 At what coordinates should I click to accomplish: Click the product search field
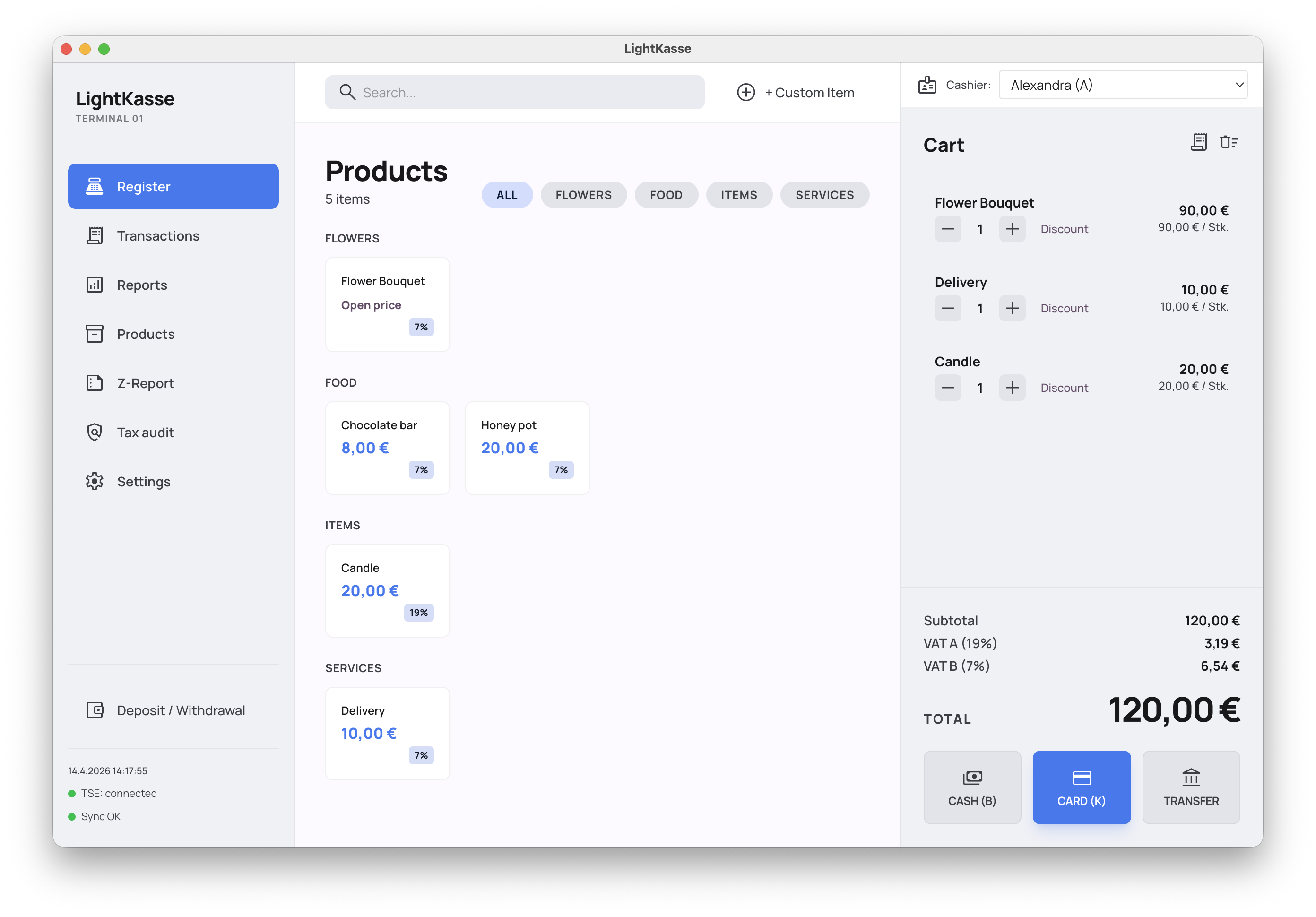point(514,92)
